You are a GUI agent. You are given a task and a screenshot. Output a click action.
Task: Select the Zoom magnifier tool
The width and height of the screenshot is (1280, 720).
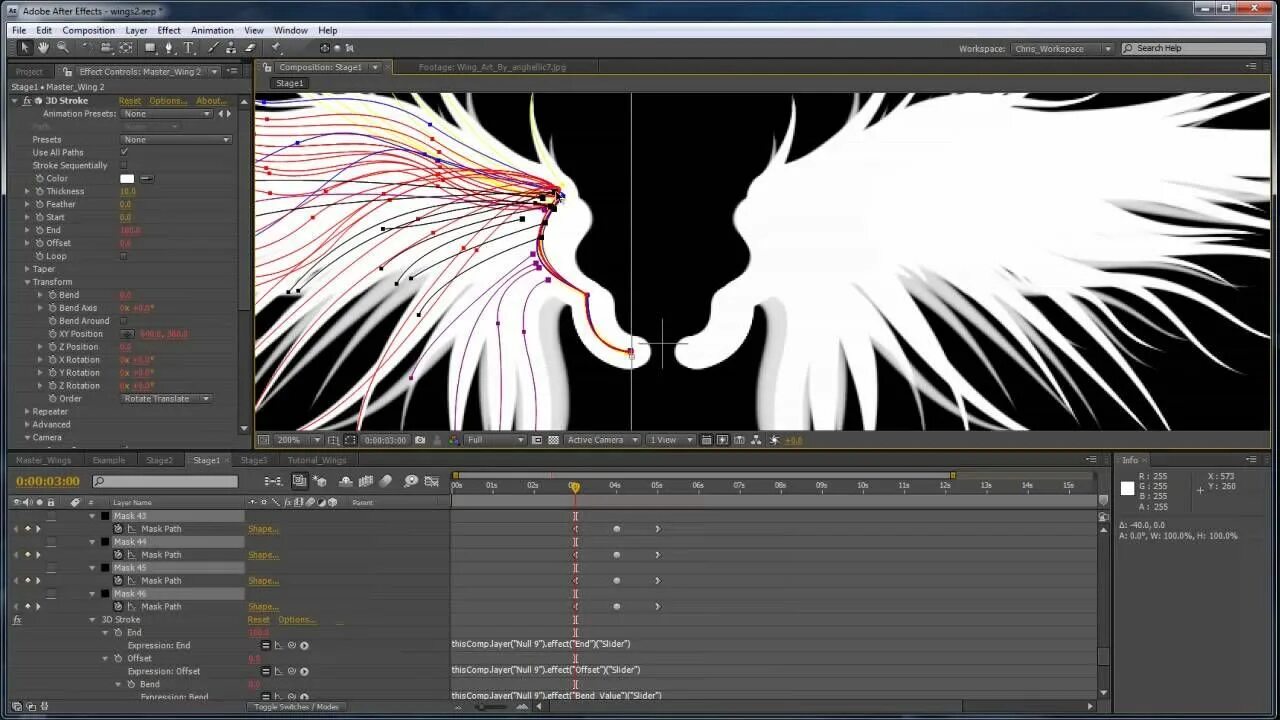[62, 48]
